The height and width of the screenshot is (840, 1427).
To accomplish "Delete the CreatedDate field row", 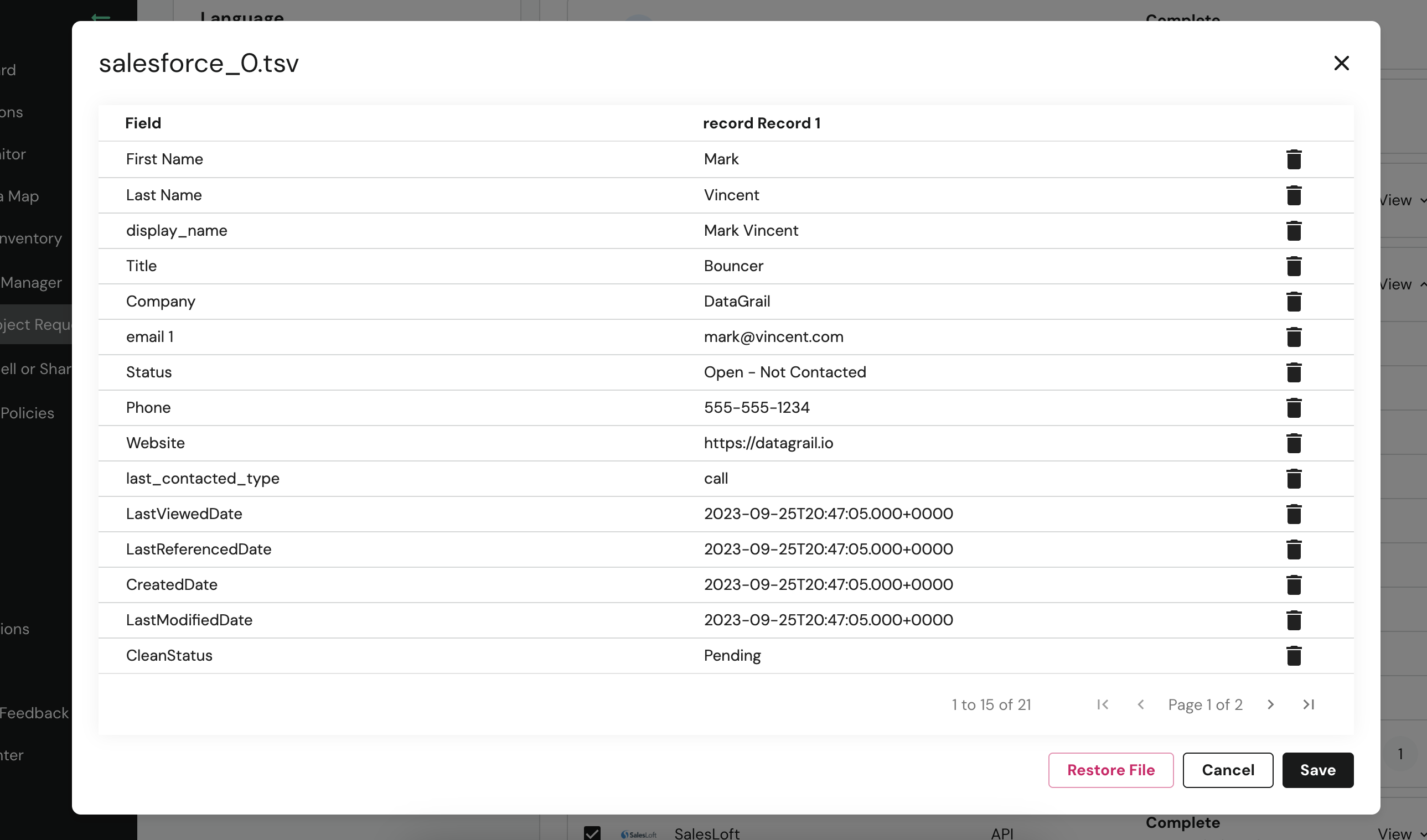I will (x=1294, y=585).
